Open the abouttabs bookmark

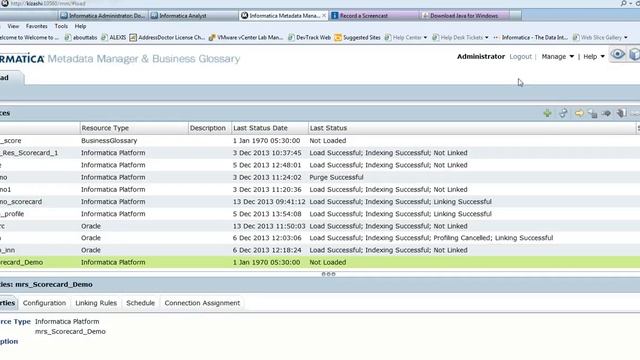(x=81, y=38)
